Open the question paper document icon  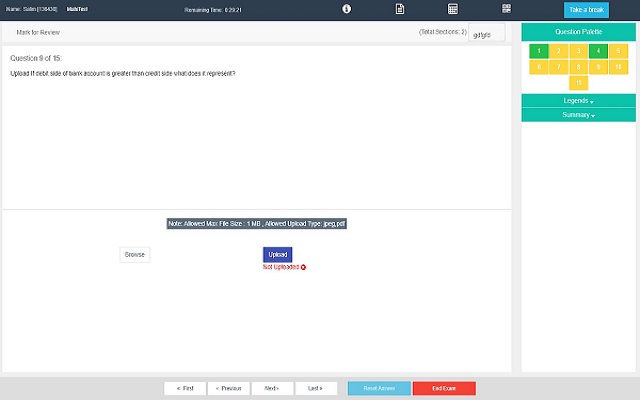tap(400, 9)
